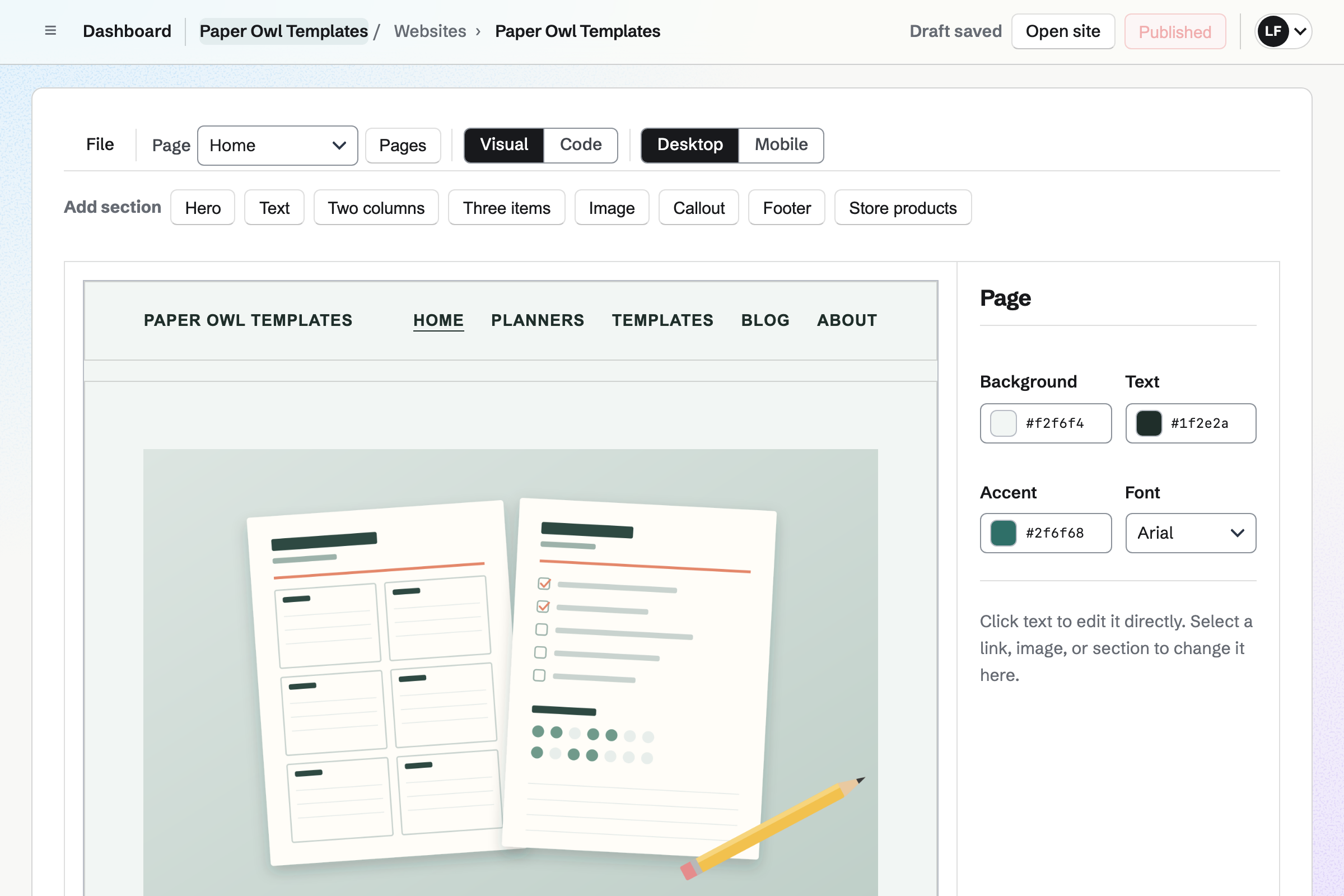Open the Arial font dropdown

[x=1191, y=533]
